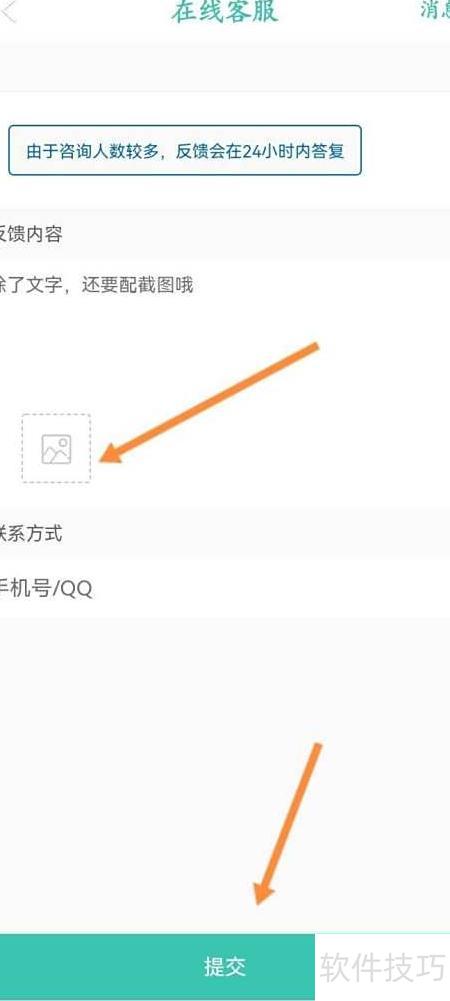The height and width of the screenshot is (1001, 450).
Task: Tap the 24小时内答复 notice banner
Action: 185,151
